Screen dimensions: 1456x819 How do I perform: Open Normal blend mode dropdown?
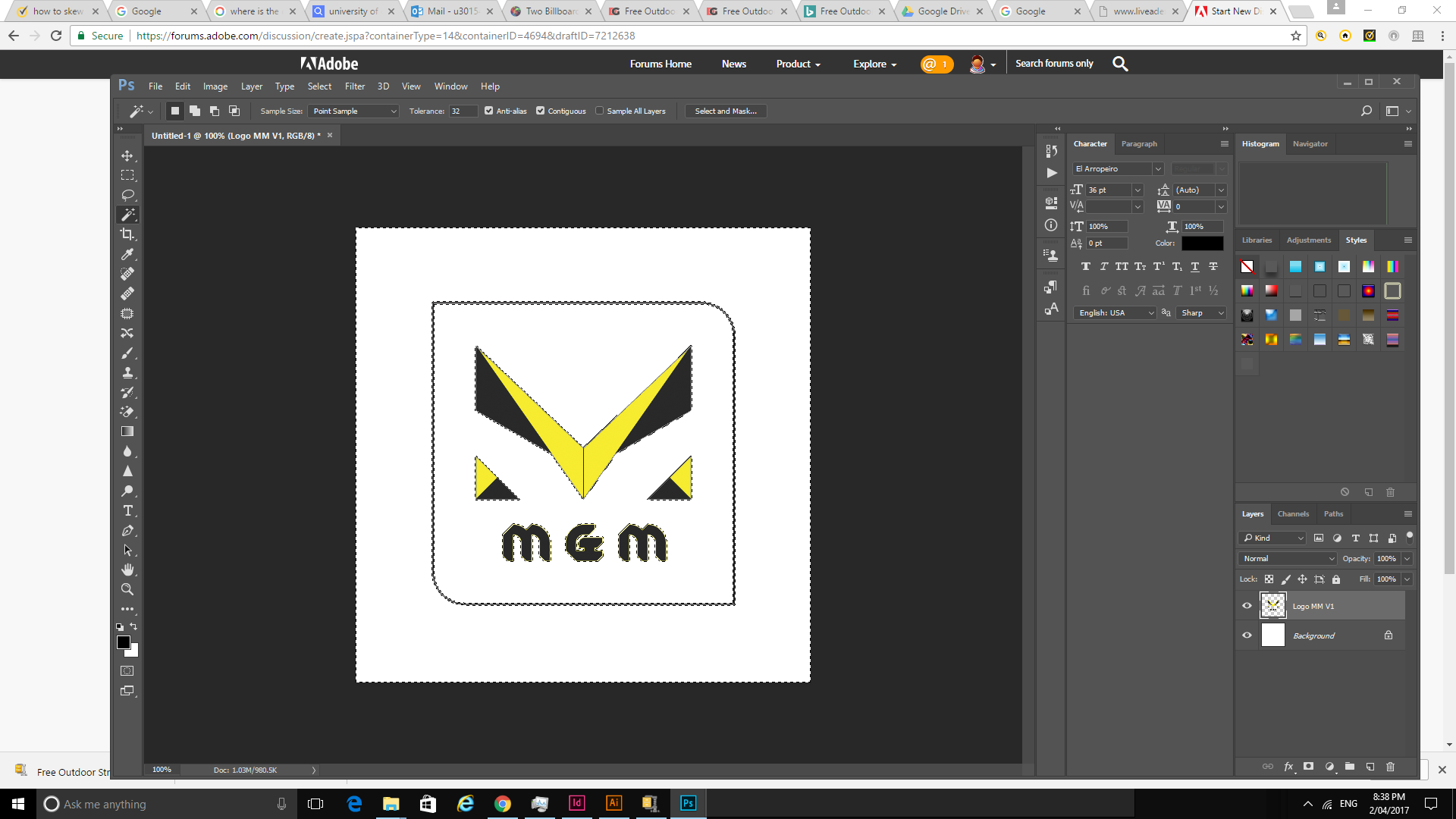coord(1288,559)
